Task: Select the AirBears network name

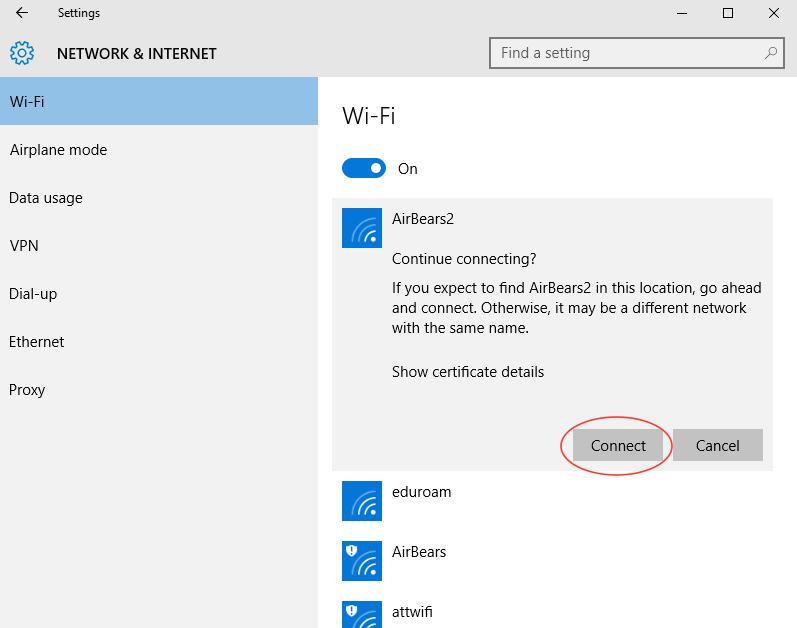Action: coord(419,552)
